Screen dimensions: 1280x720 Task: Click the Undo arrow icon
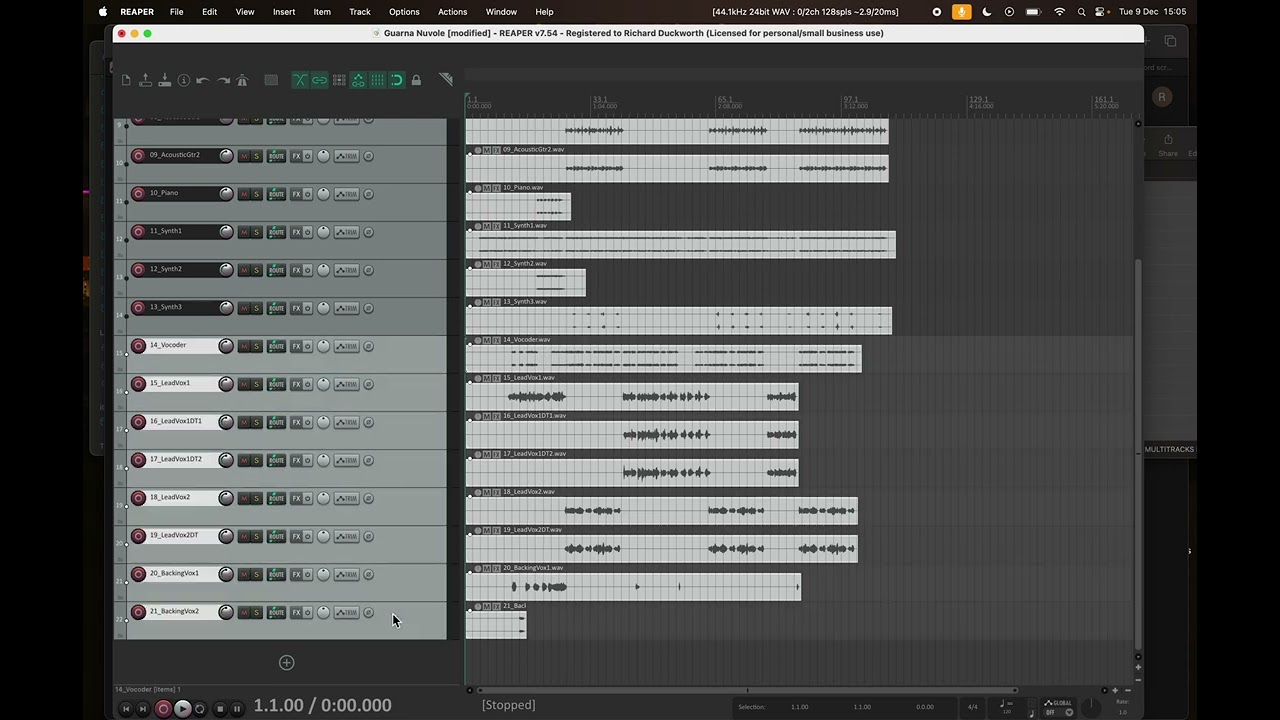click(x=203, y=80)
